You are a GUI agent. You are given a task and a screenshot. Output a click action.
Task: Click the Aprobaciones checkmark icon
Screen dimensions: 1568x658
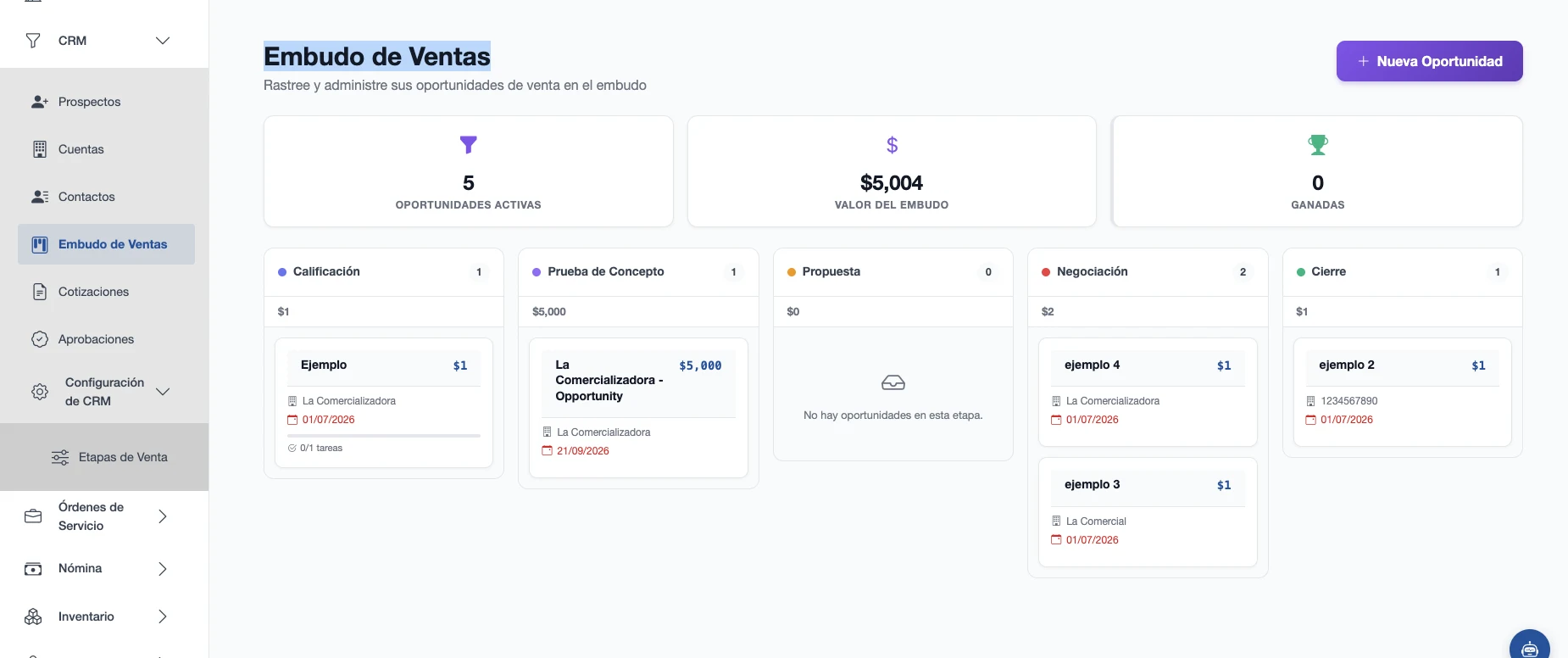[40, 339]
